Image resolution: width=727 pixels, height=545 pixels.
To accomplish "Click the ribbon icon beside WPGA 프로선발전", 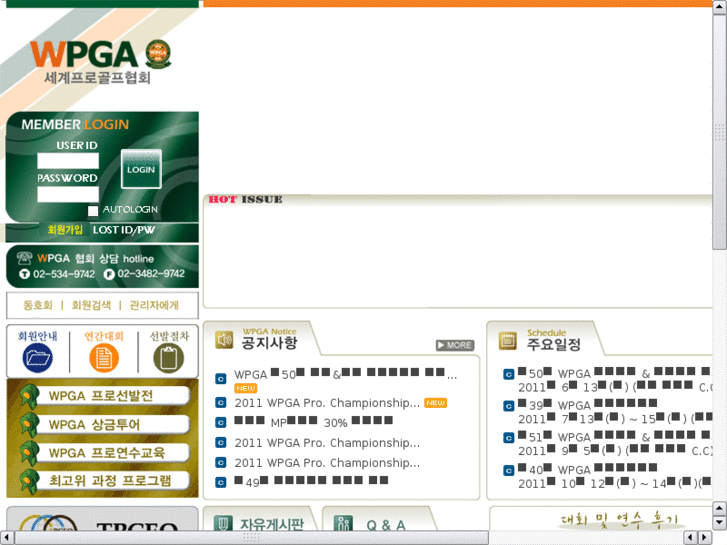I will [x=29, y=396].
